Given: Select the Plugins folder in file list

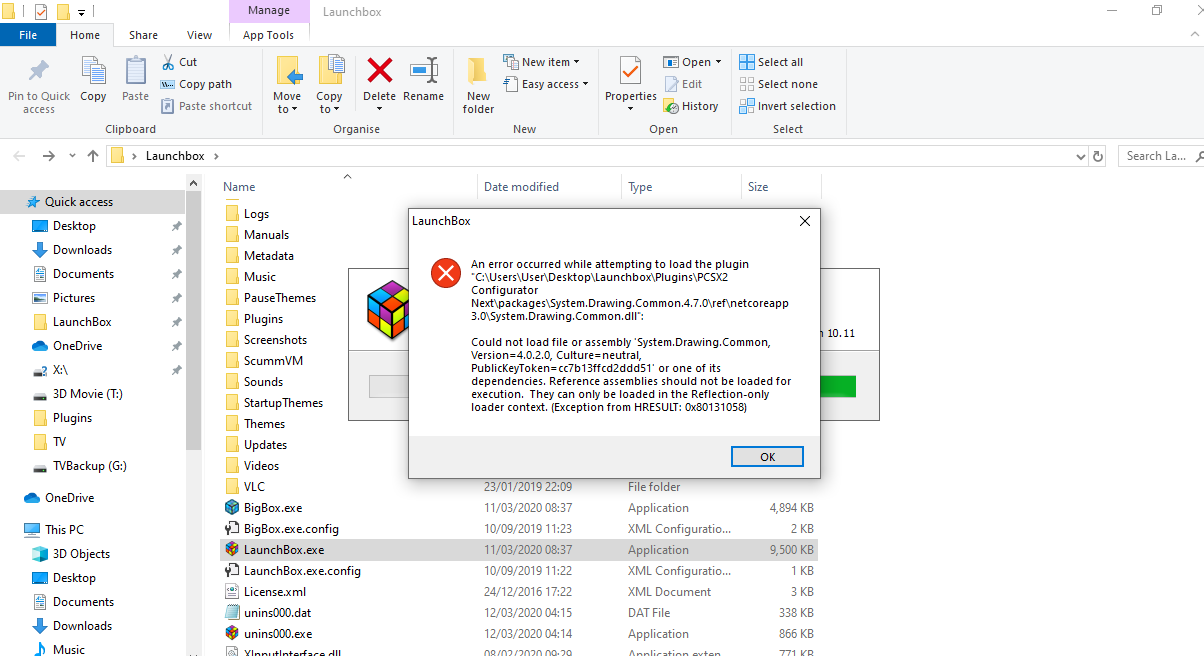Looking at the screenshot, I should (x=263, y=319).
